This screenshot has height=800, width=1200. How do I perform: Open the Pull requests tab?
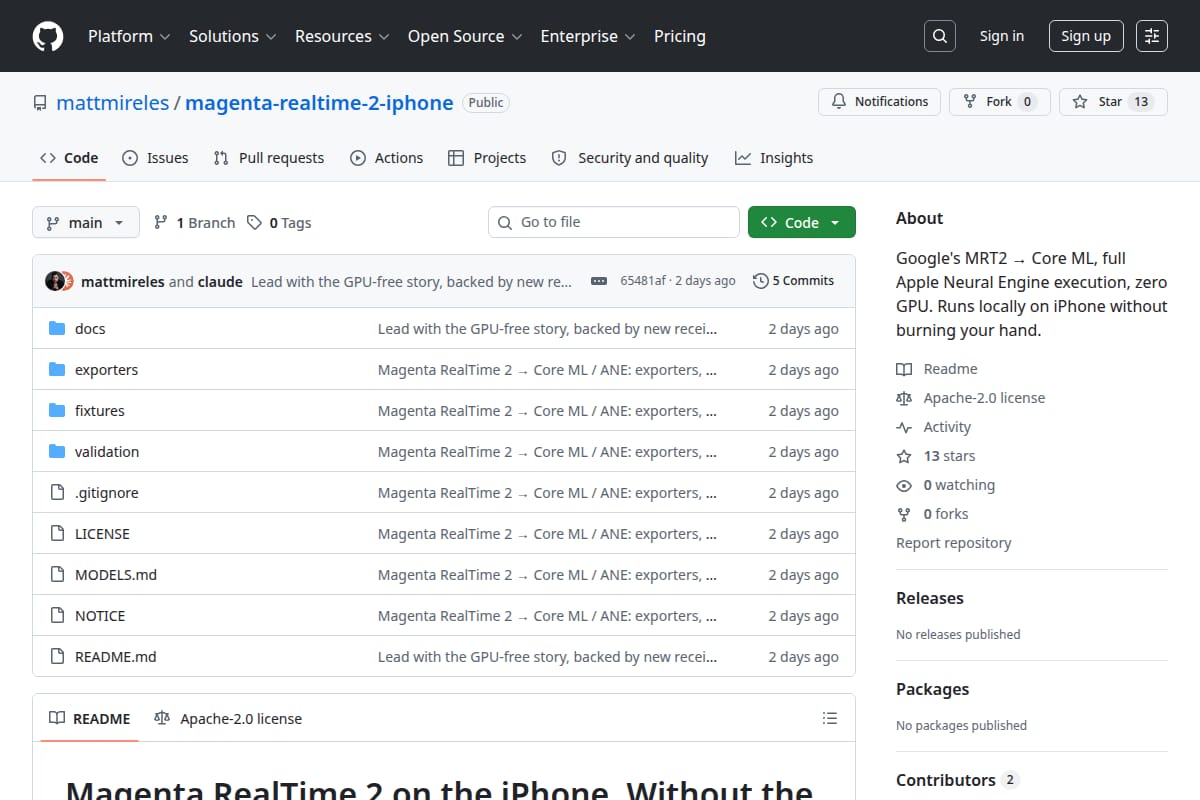pyautogui.click(x=269, y=158)
